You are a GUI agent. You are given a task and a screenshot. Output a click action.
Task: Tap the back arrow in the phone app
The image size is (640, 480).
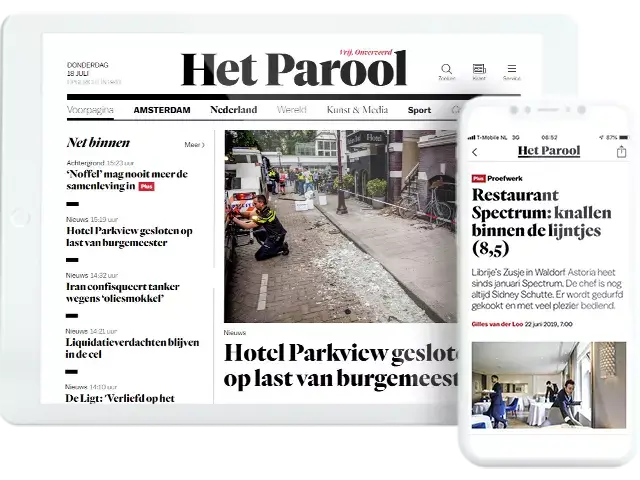click(x=475, y=152)
